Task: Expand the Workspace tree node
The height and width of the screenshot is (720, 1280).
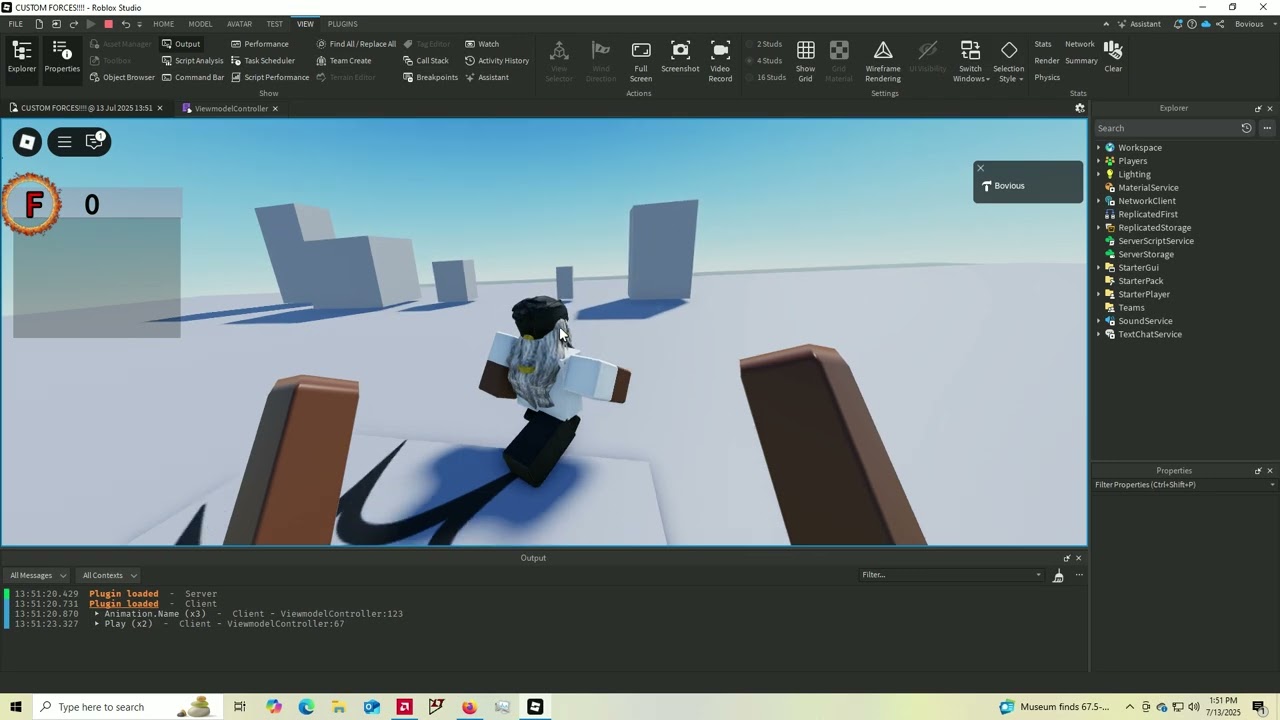Action: (x=1098, y=148)
